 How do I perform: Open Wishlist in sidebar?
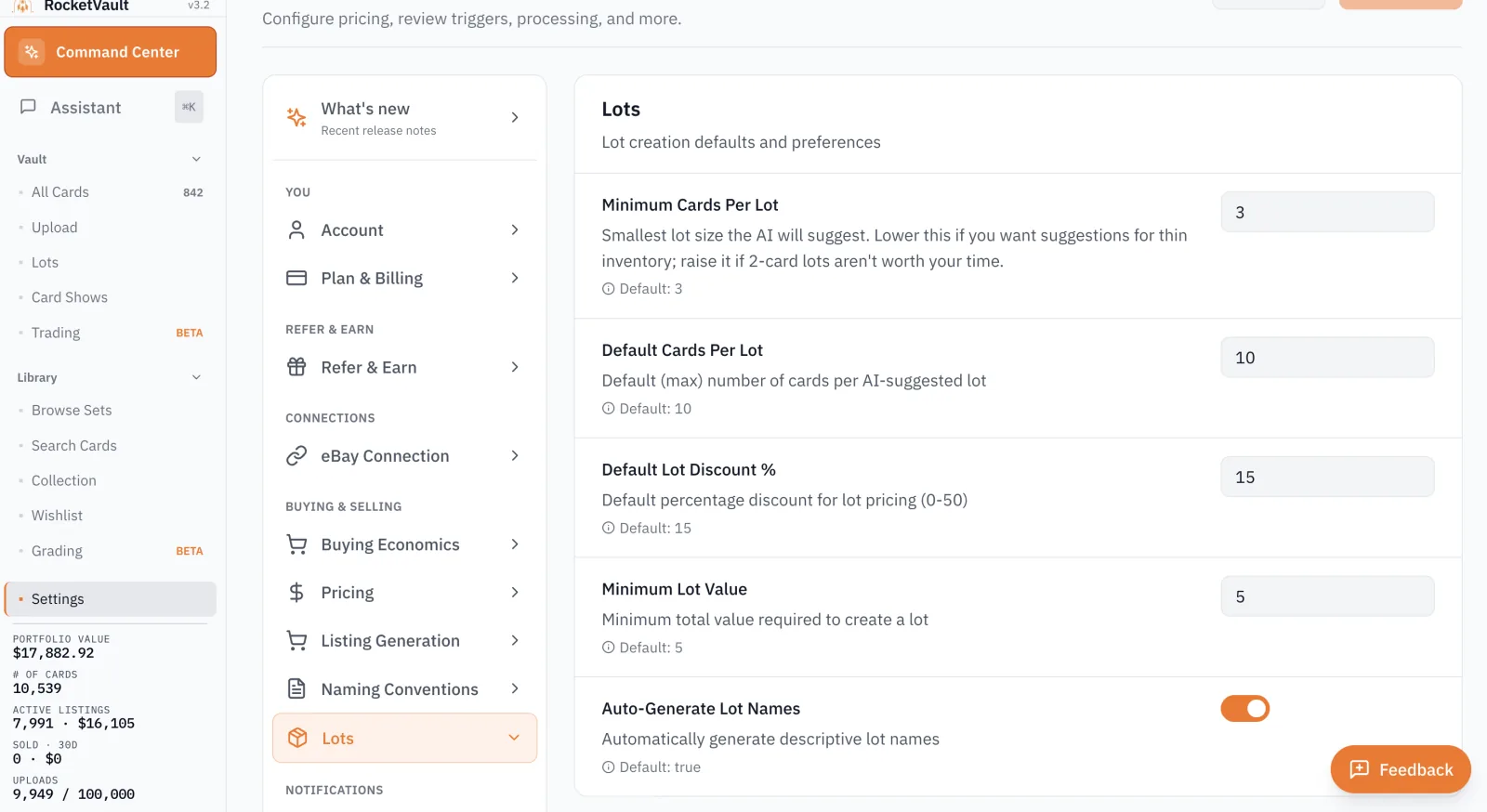[111, 516]
